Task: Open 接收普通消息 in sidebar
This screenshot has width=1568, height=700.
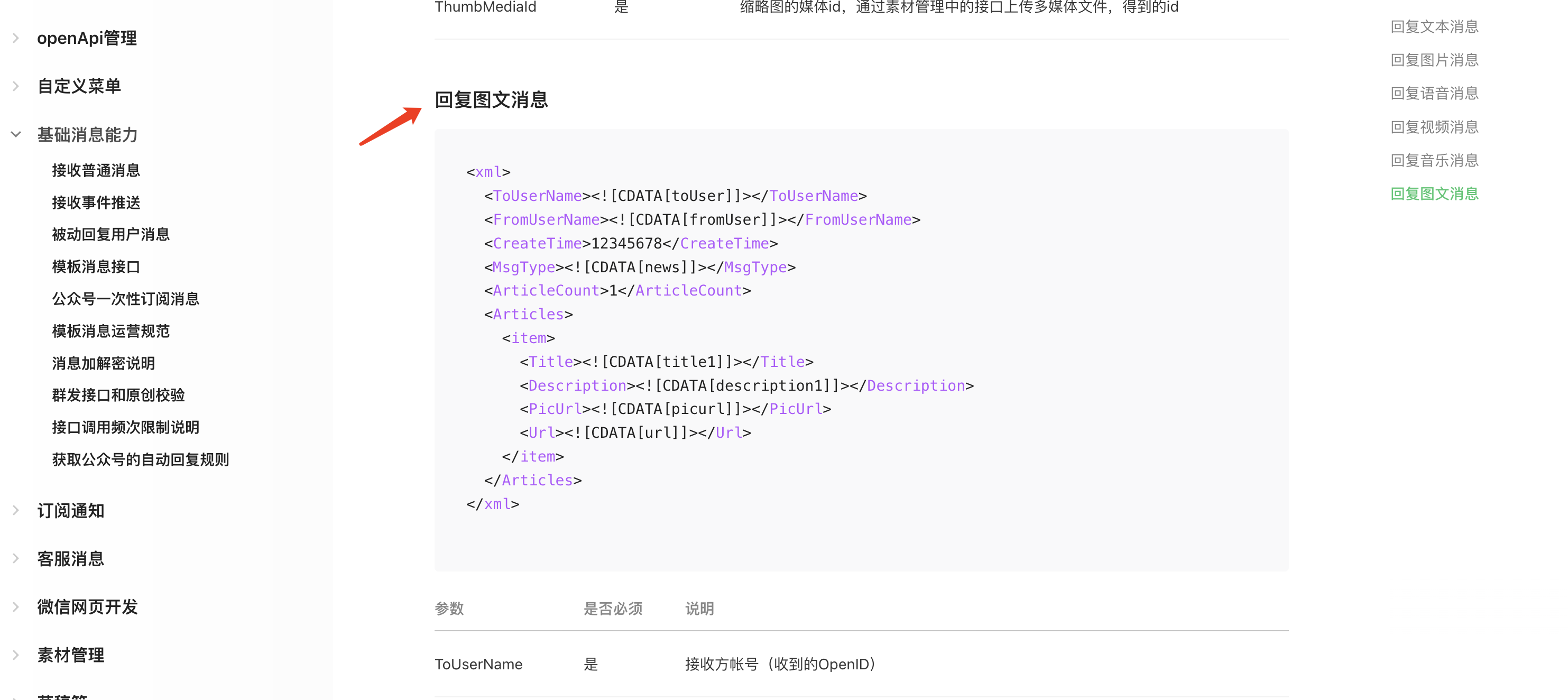Action: coord(96,170)
